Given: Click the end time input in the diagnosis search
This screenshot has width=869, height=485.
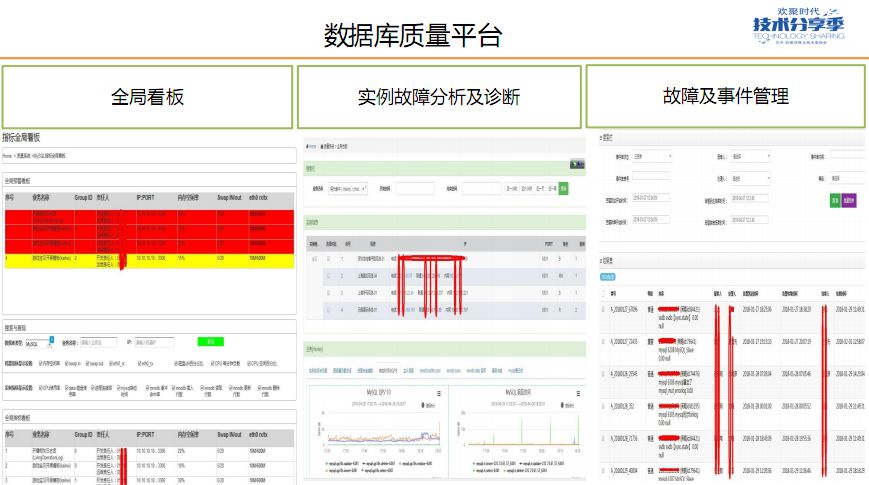Looking at the screenshot, I should [482, 189].
